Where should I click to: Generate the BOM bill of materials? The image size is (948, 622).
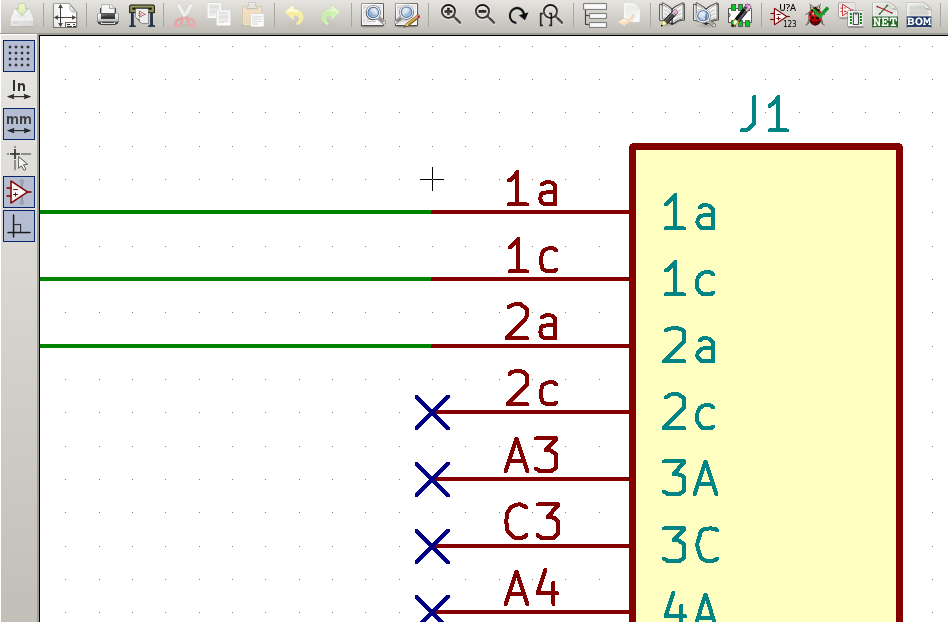point(919,15)
